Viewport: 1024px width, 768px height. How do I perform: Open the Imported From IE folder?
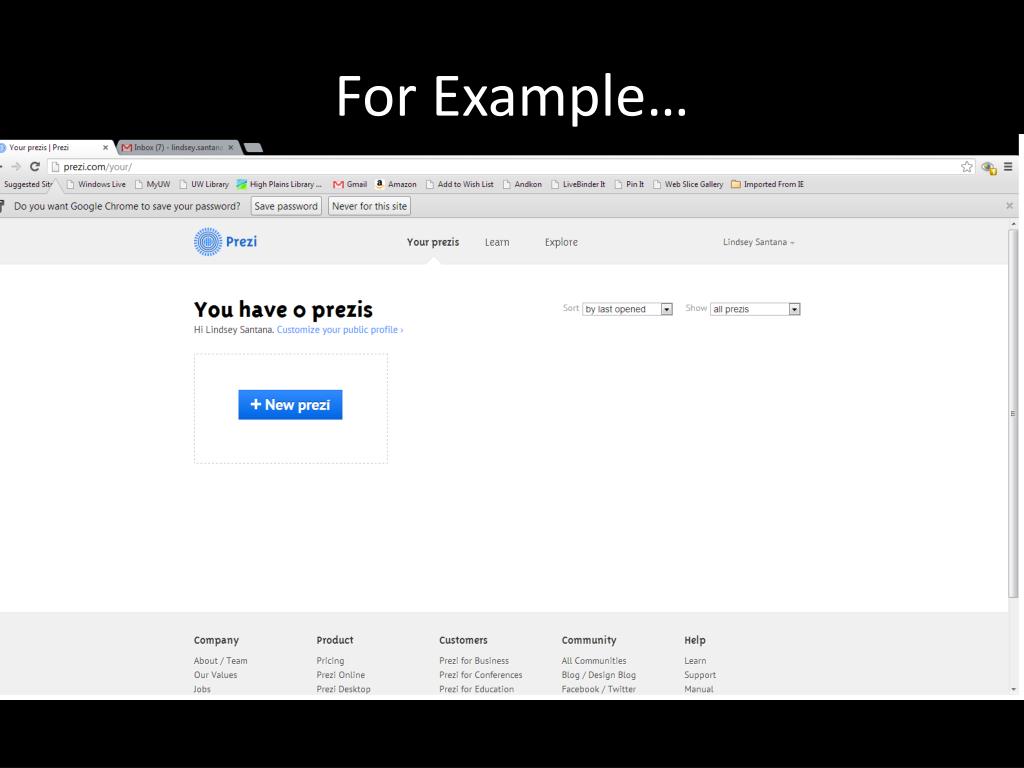[x=767, y=184]
